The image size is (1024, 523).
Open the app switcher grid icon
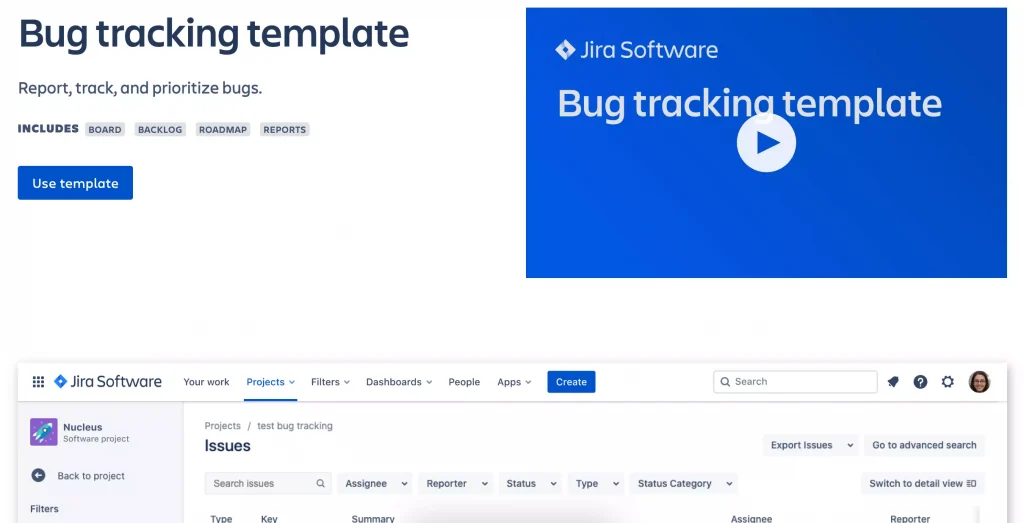[39, 382]
